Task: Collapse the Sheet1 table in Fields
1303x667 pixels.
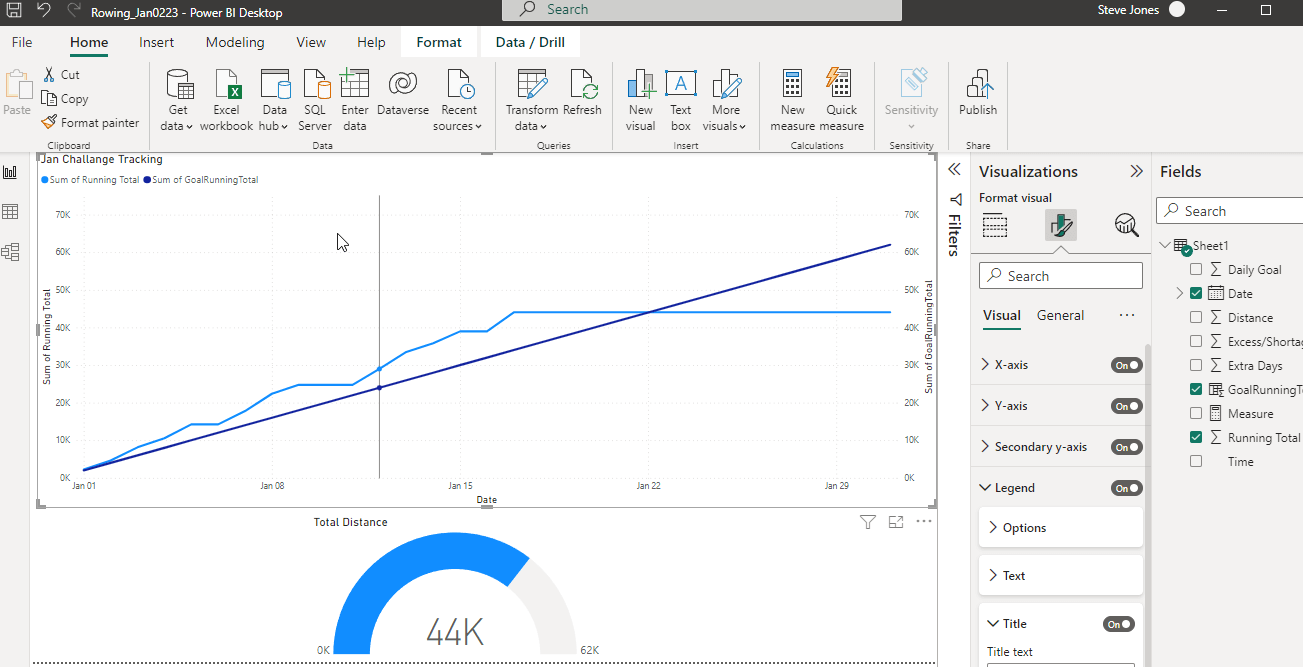Action: tap(1166, 246)
